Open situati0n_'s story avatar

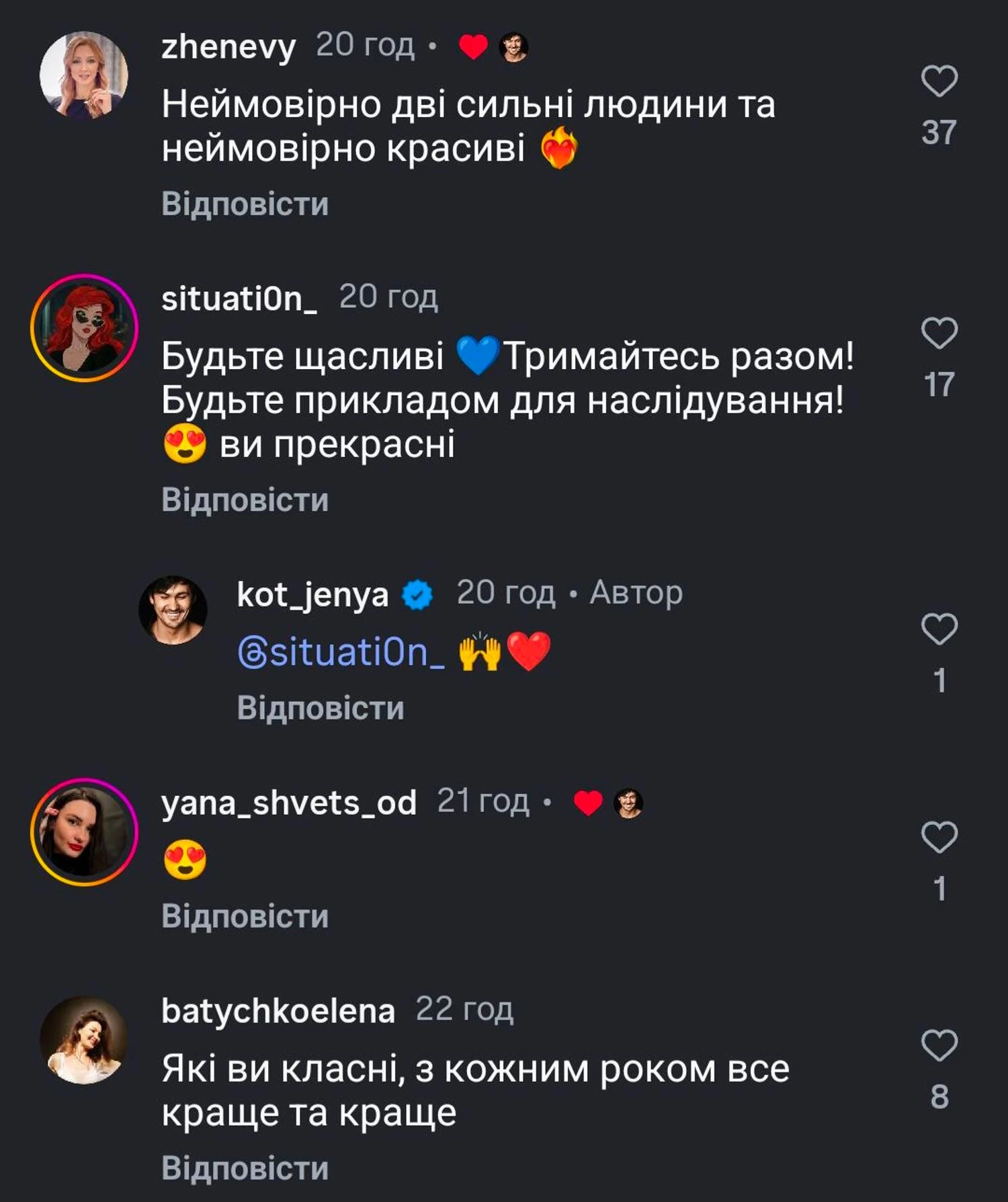pos(84,327)
